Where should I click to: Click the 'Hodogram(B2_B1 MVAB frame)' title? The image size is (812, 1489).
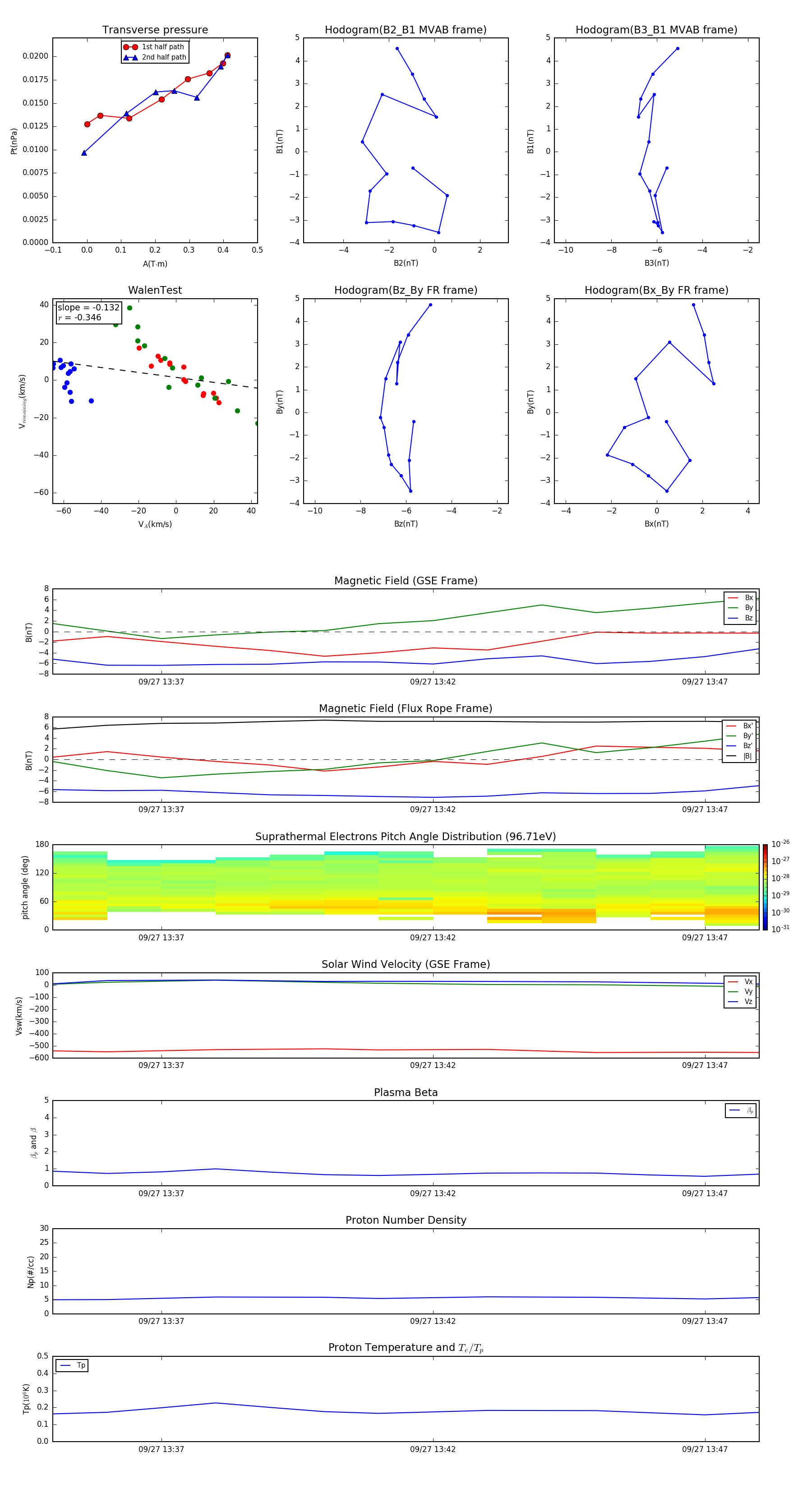click(x=406, y=29)
